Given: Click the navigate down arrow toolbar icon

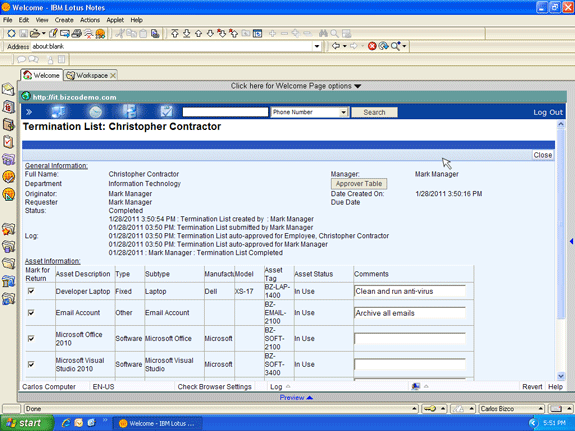Looking at the screenshot, I should coord(210,34).
